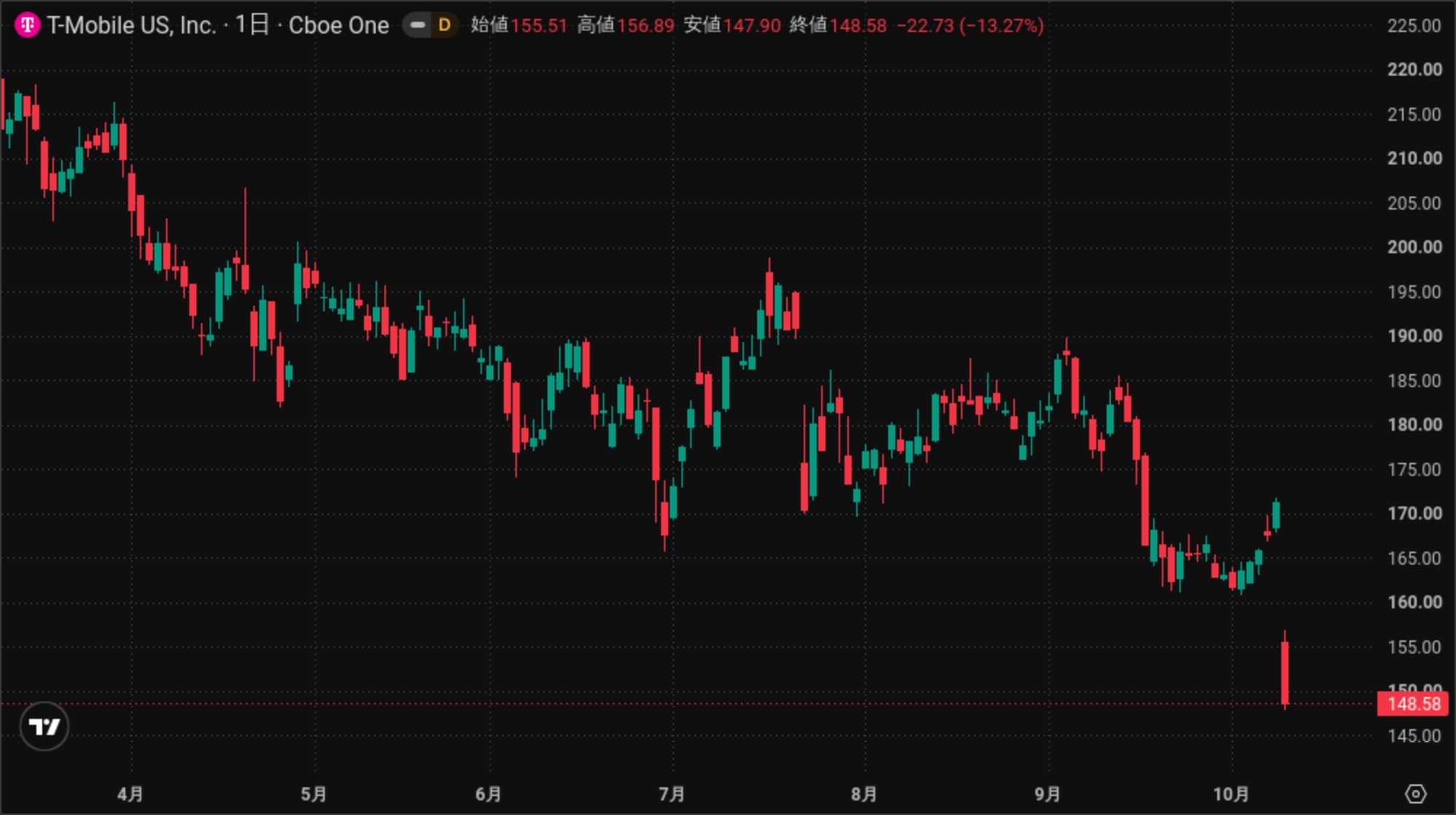Click the minus market-status badge

click(x=417, y=25)
